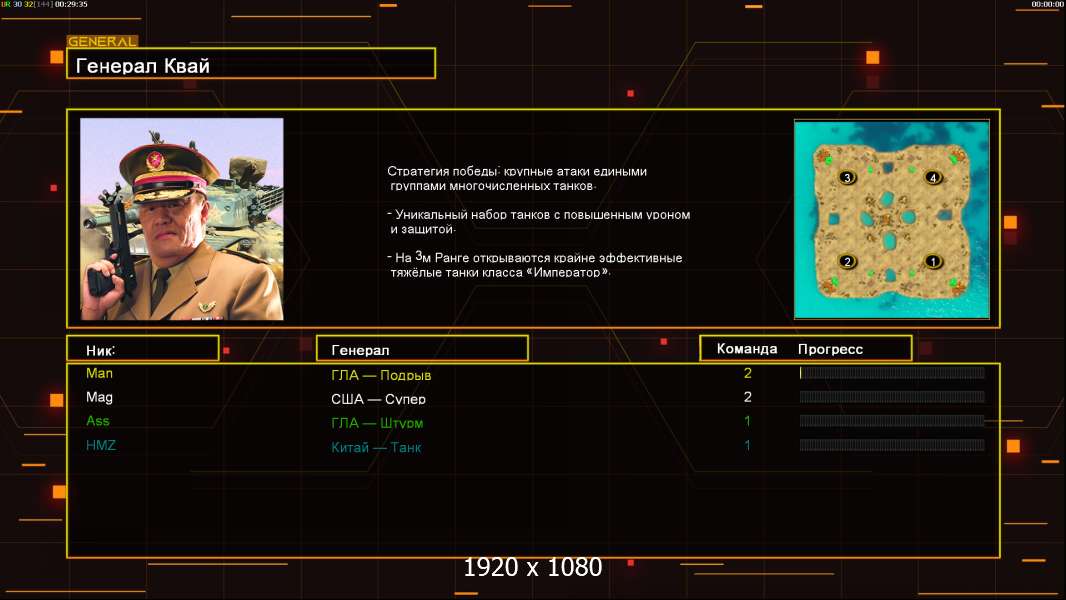This screenshot has height=600, width=1066.
Task: Click the 'Ник:' column header
Action: (x=142, y=349)
